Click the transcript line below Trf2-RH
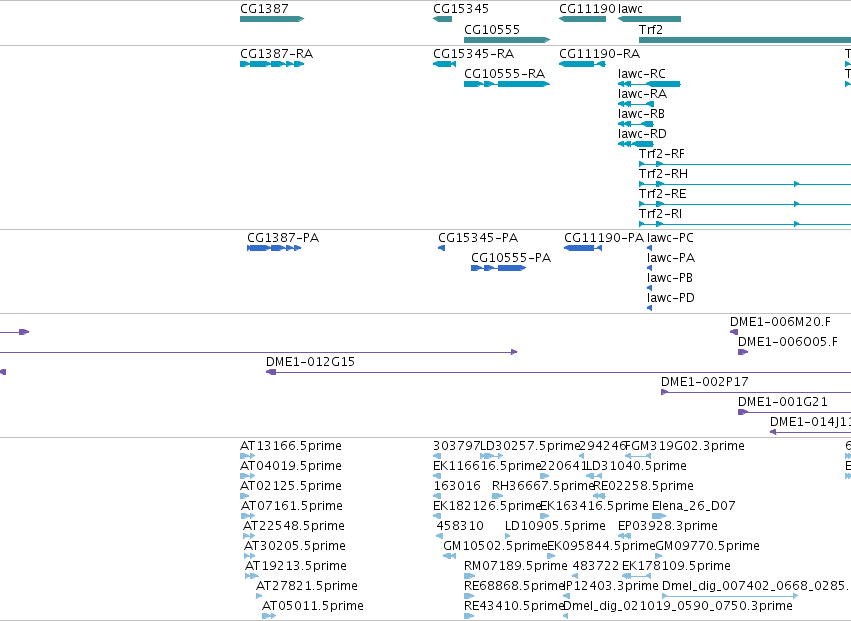Image resolution: width=851 pixels, height=621 pixels. click(x=745, y=184)
